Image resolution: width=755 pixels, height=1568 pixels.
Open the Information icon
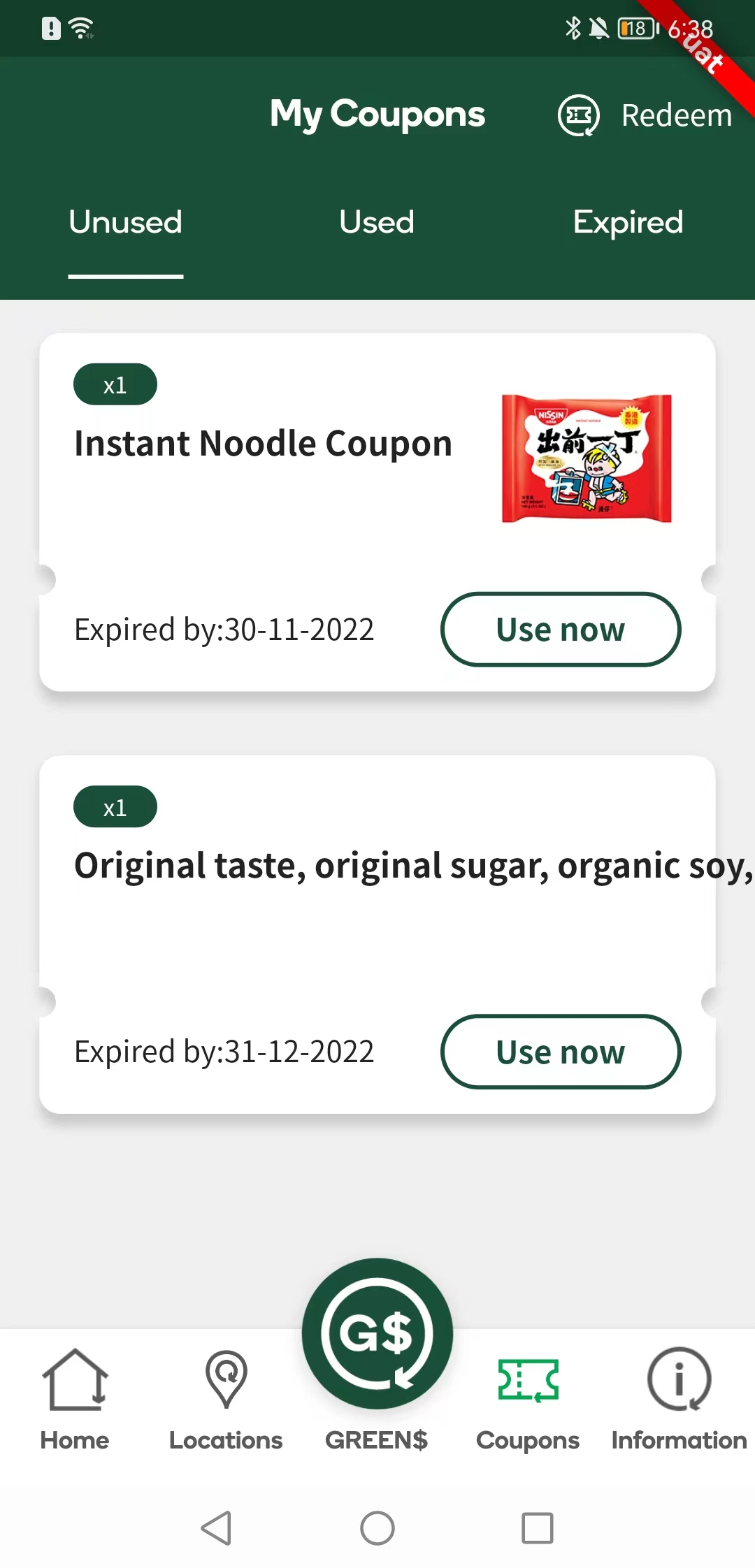(679, 1379)
